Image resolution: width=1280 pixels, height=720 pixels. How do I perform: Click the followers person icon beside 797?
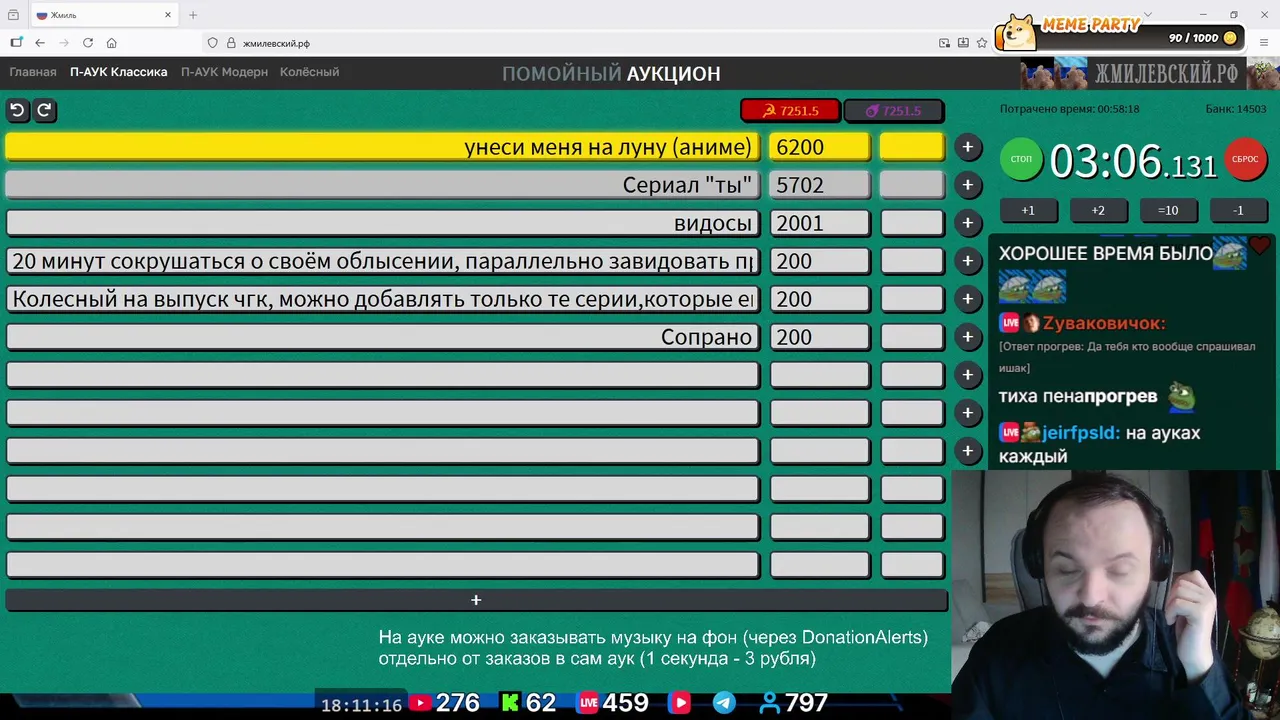(x=770, y=703)
